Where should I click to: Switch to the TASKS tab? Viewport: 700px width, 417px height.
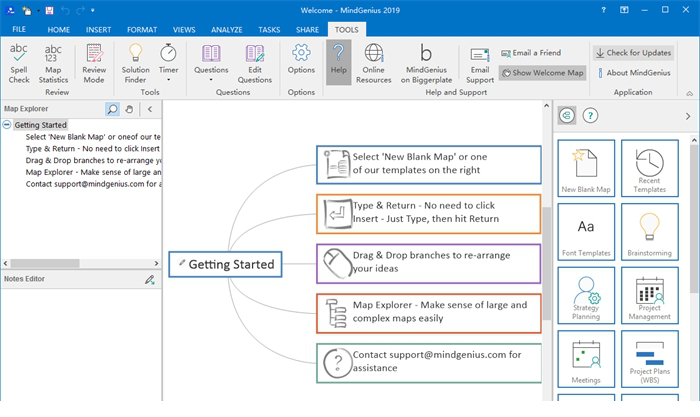[269, 30]
